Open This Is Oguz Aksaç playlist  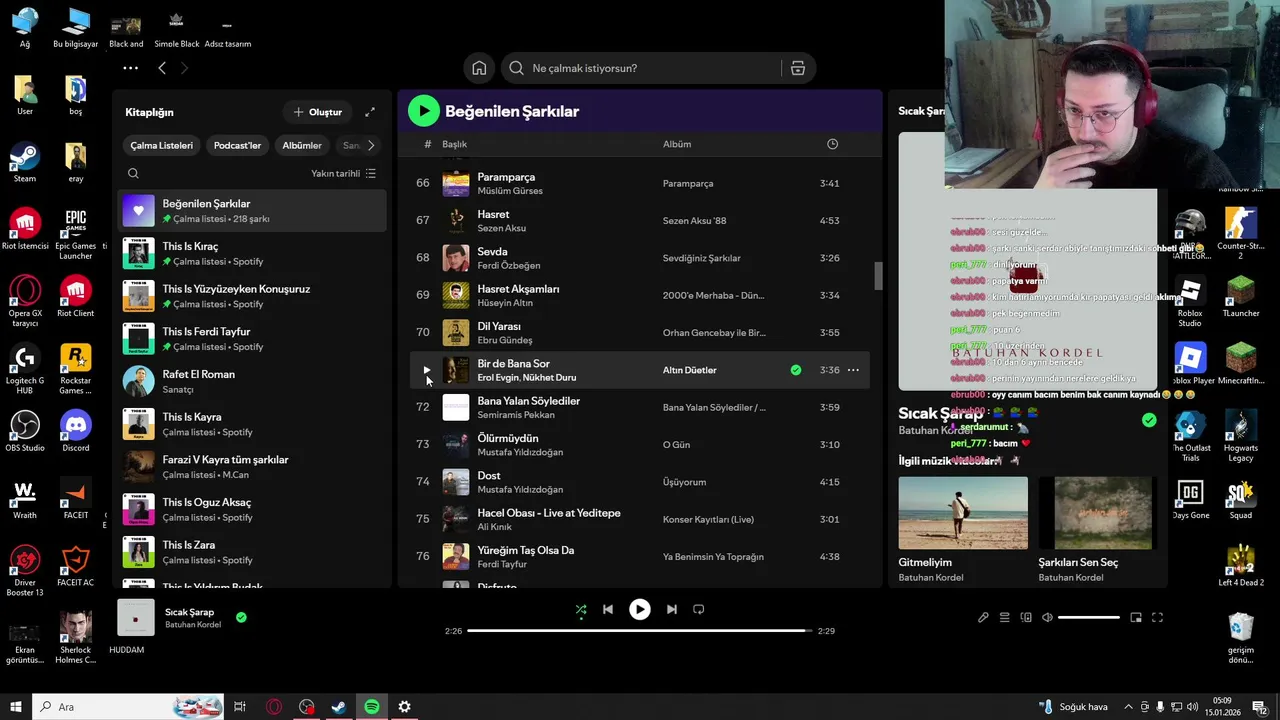point(252,510)
